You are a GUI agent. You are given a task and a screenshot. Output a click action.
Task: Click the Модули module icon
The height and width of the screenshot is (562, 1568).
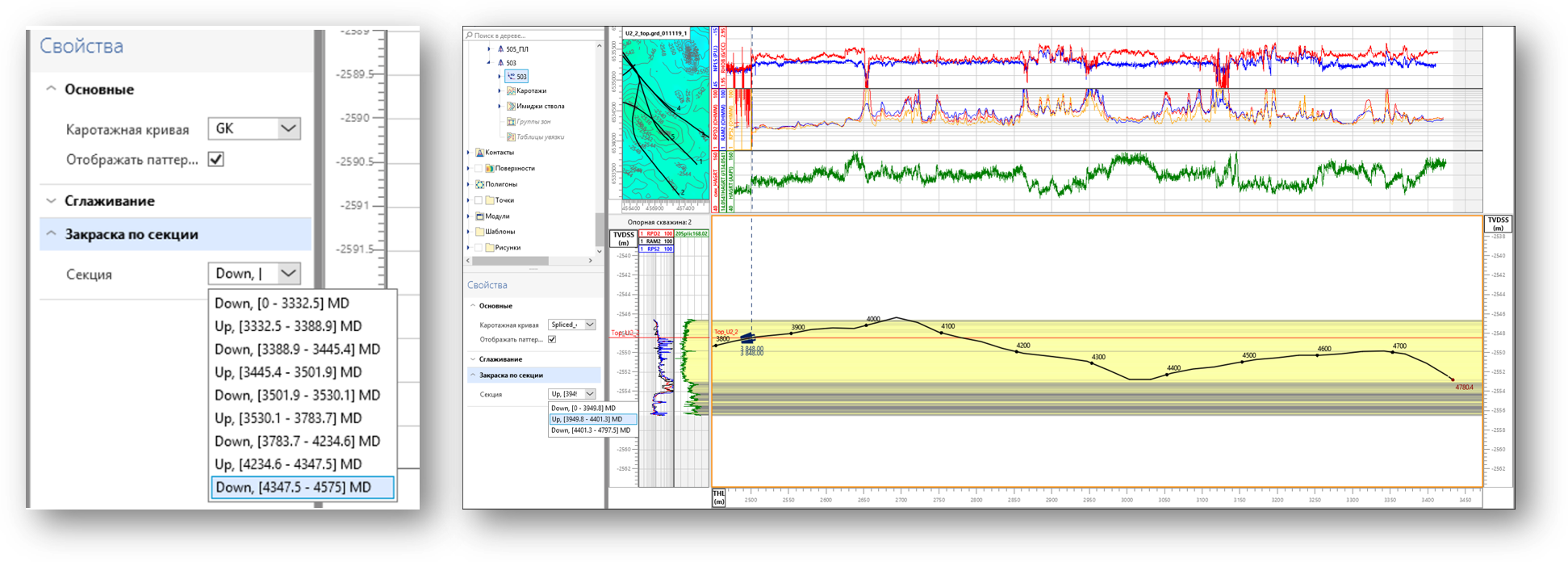coord(479,216)
